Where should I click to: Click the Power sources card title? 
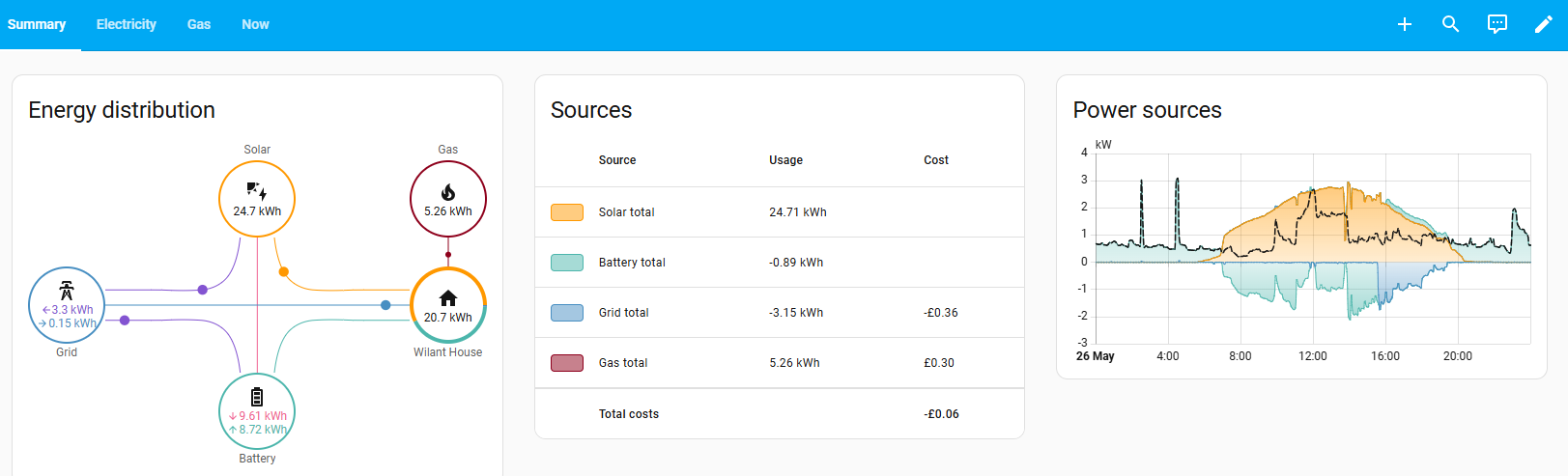click(x=1148, y=110)
